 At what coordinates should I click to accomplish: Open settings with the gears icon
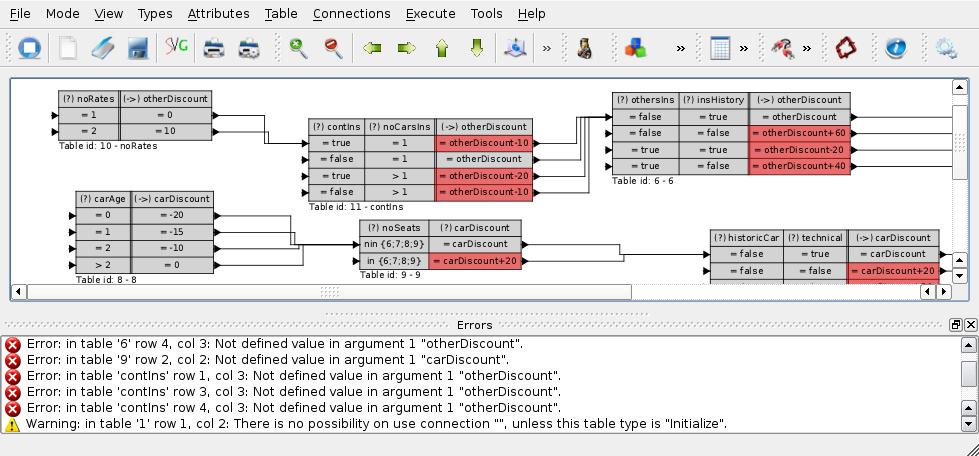pos(946,48)
